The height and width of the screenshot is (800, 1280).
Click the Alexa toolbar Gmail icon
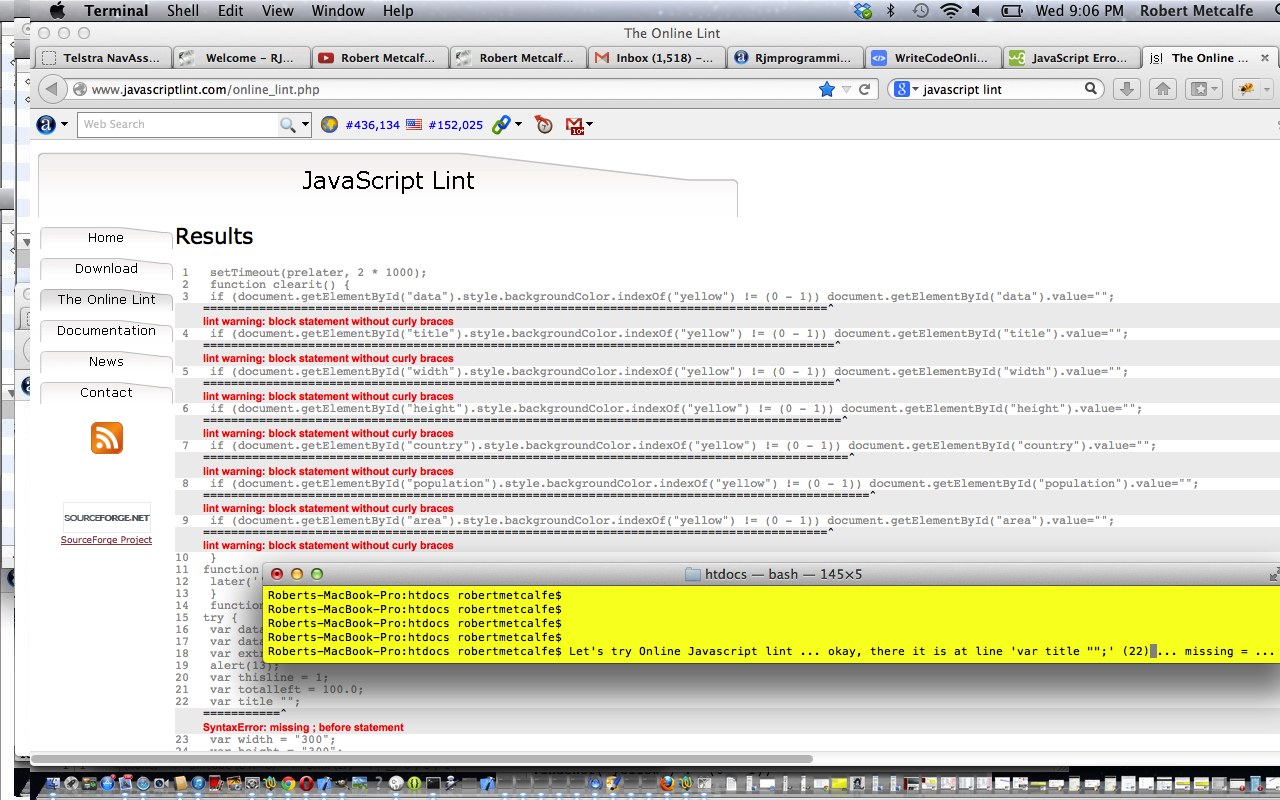point(574,126)
